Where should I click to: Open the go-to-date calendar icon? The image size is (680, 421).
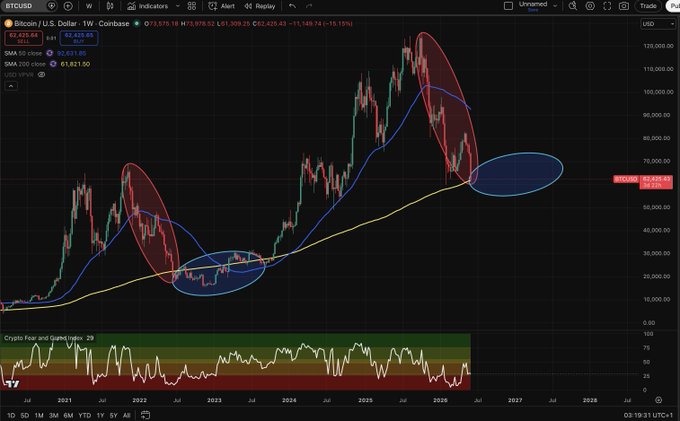point(145,415)
